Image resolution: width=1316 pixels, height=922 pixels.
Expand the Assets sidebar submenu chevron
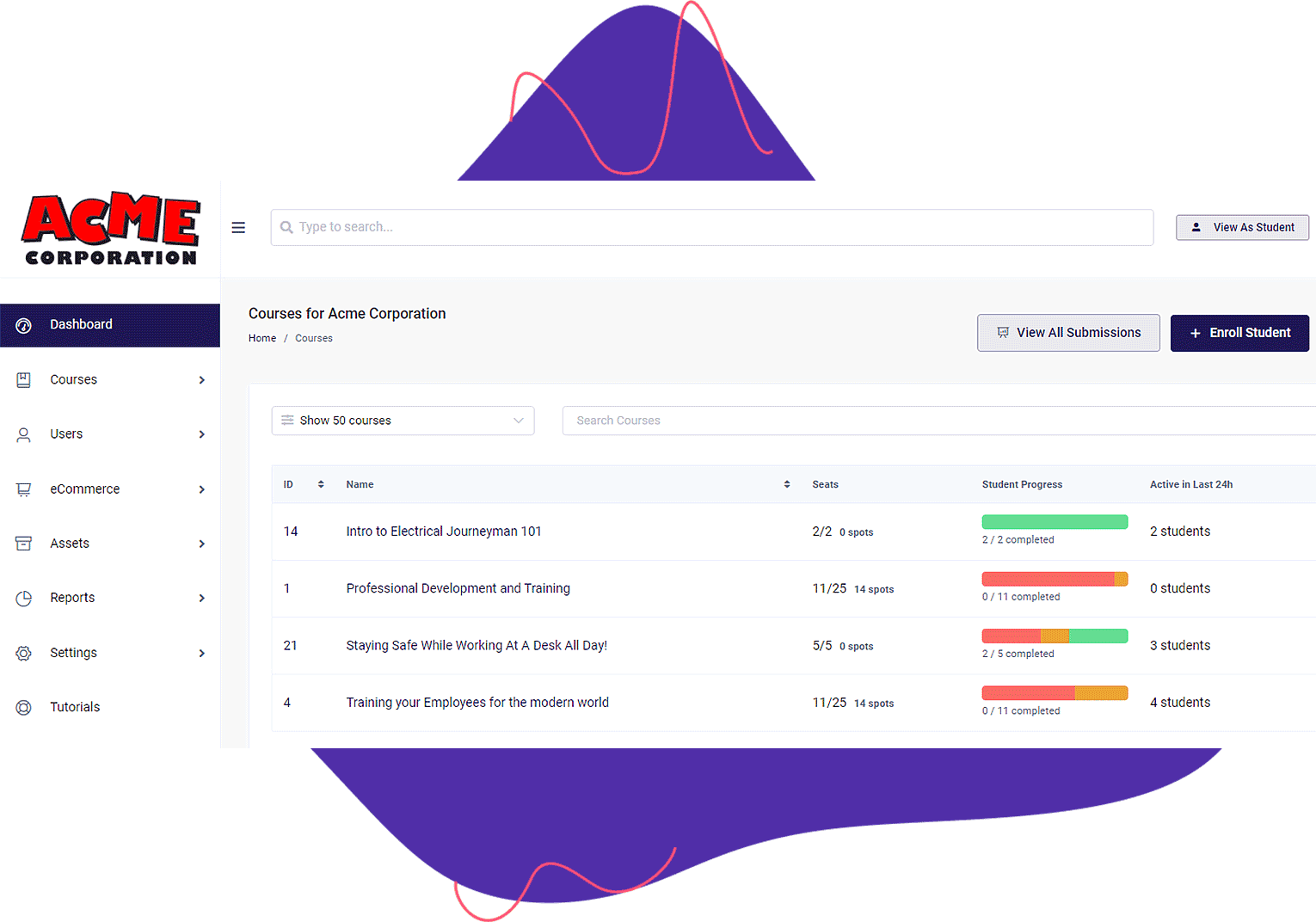coord(202,544)
